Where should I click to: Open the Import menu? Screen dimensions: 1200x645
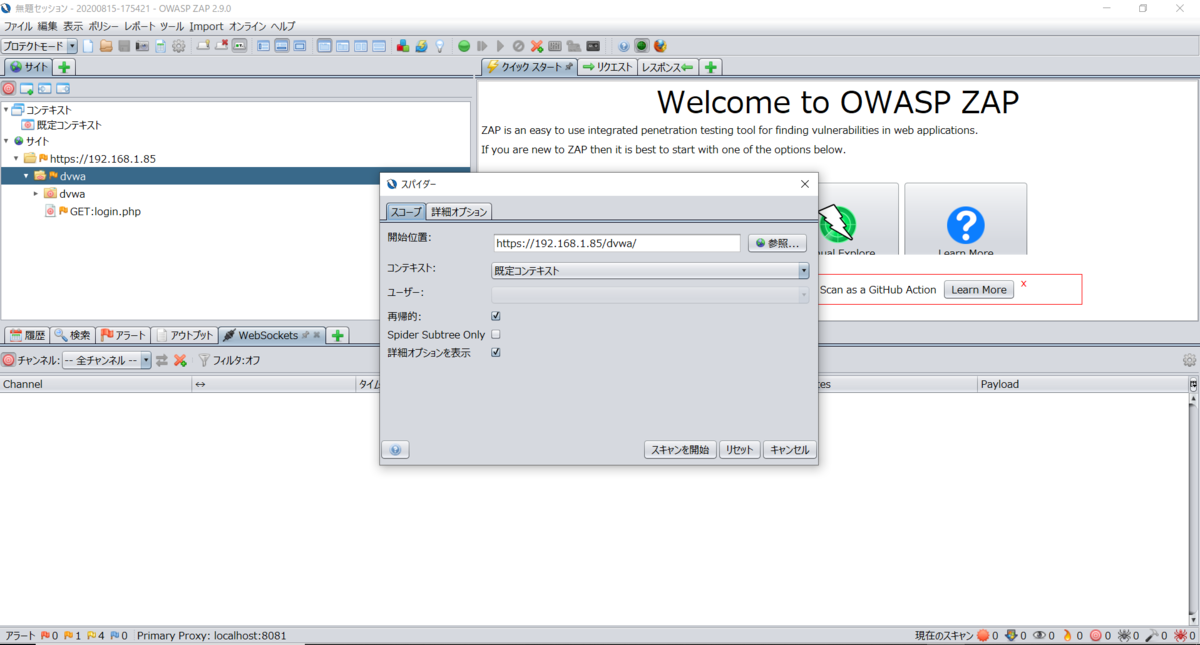[206, 25]
